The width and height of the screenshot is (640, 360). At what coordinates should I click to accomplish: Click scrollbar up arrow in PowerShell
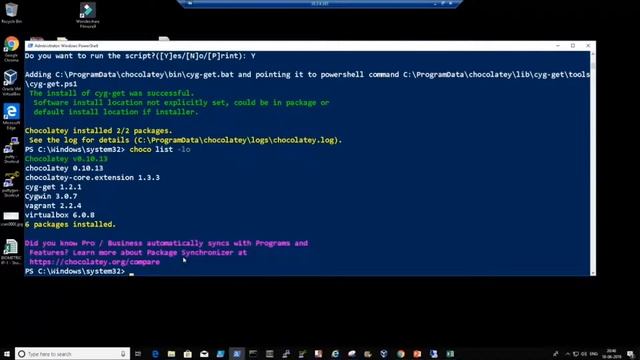(593, 54)
